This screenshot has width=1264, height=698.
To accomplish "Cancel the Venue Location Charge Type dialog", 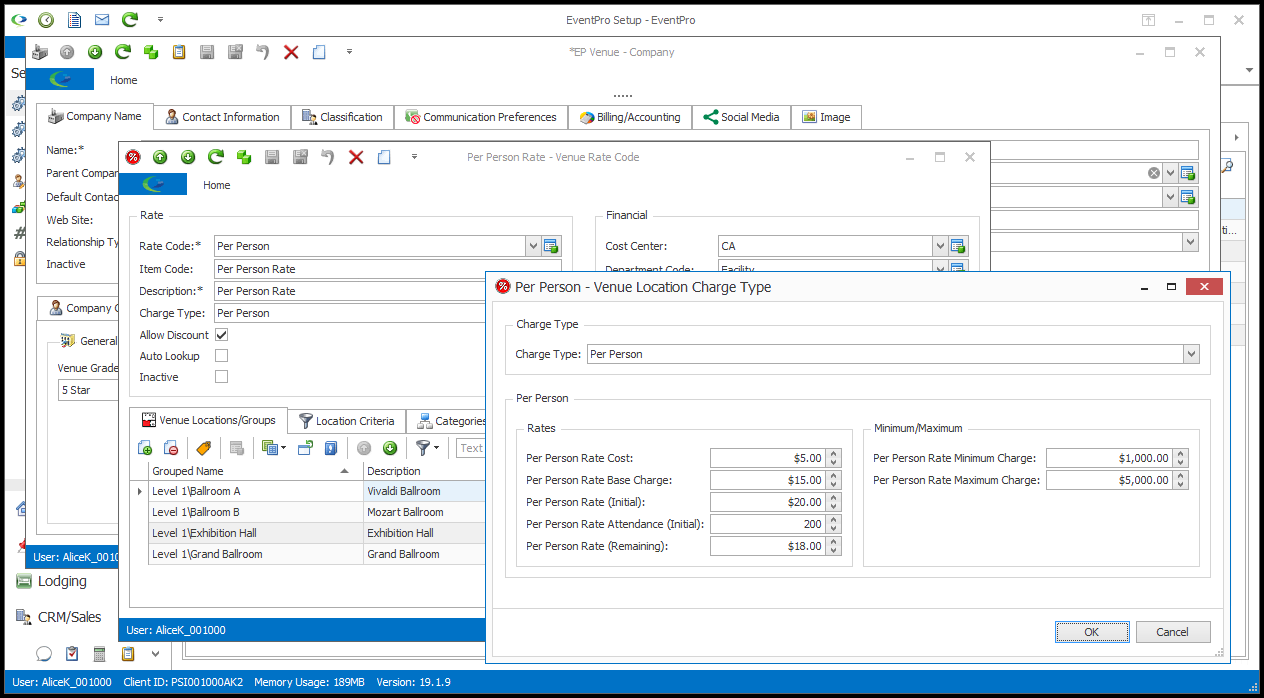I will 1173,632.
